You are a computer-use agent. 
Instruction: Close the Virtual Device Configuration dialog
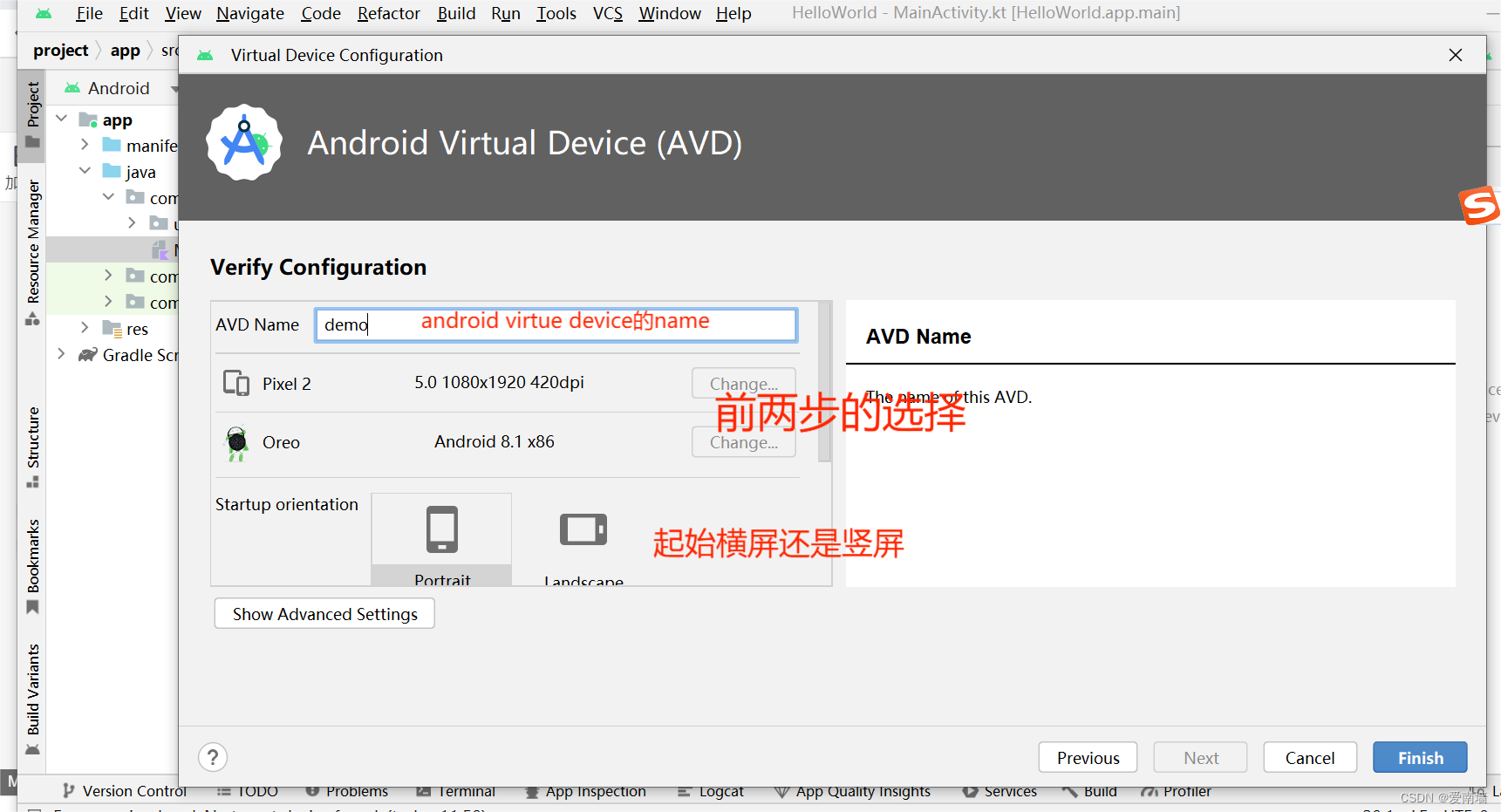(1455, 55)
